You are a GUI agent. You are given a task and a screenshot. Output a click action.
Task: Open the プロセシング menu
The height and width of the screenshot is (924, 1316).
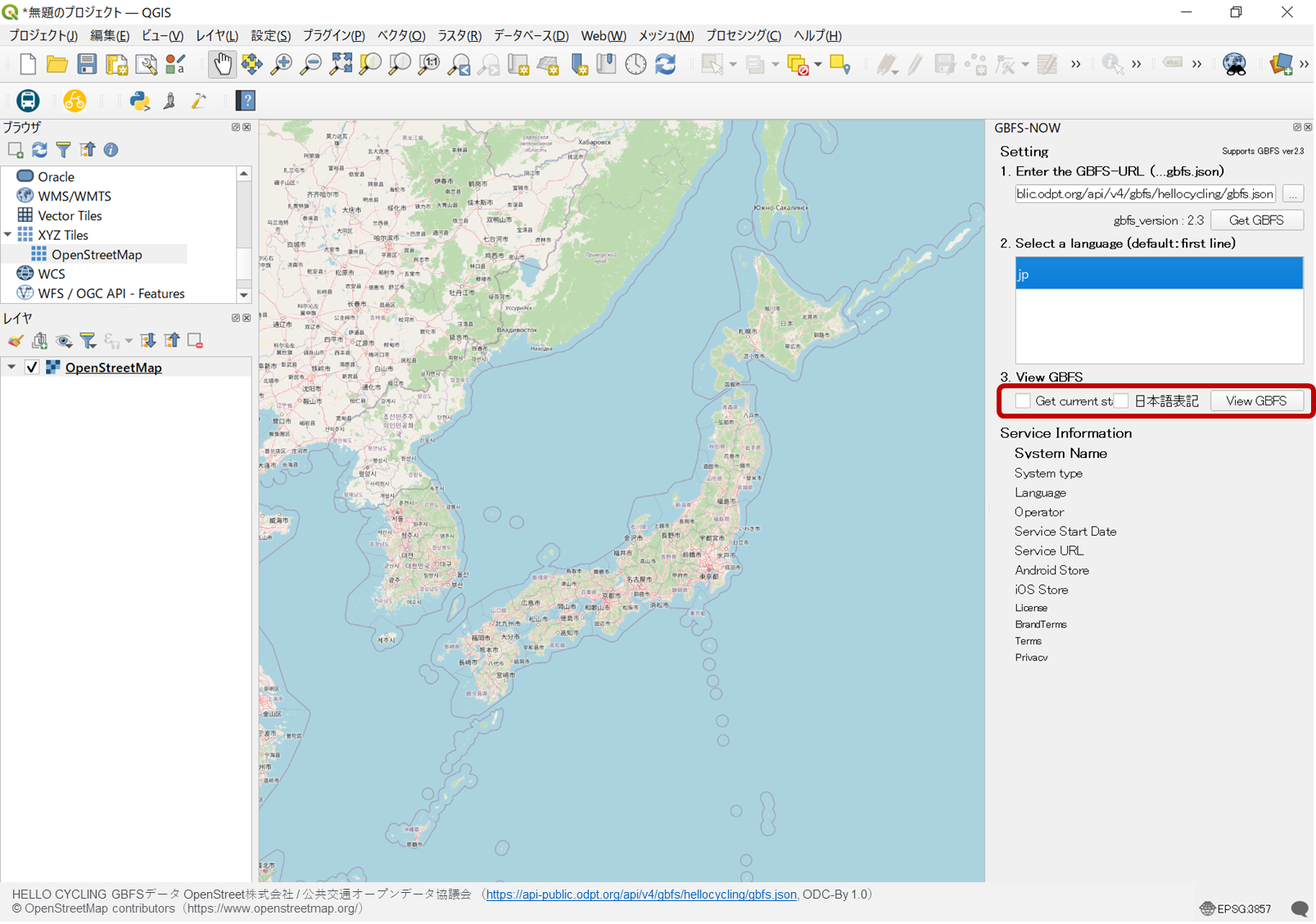click(741, 35)
